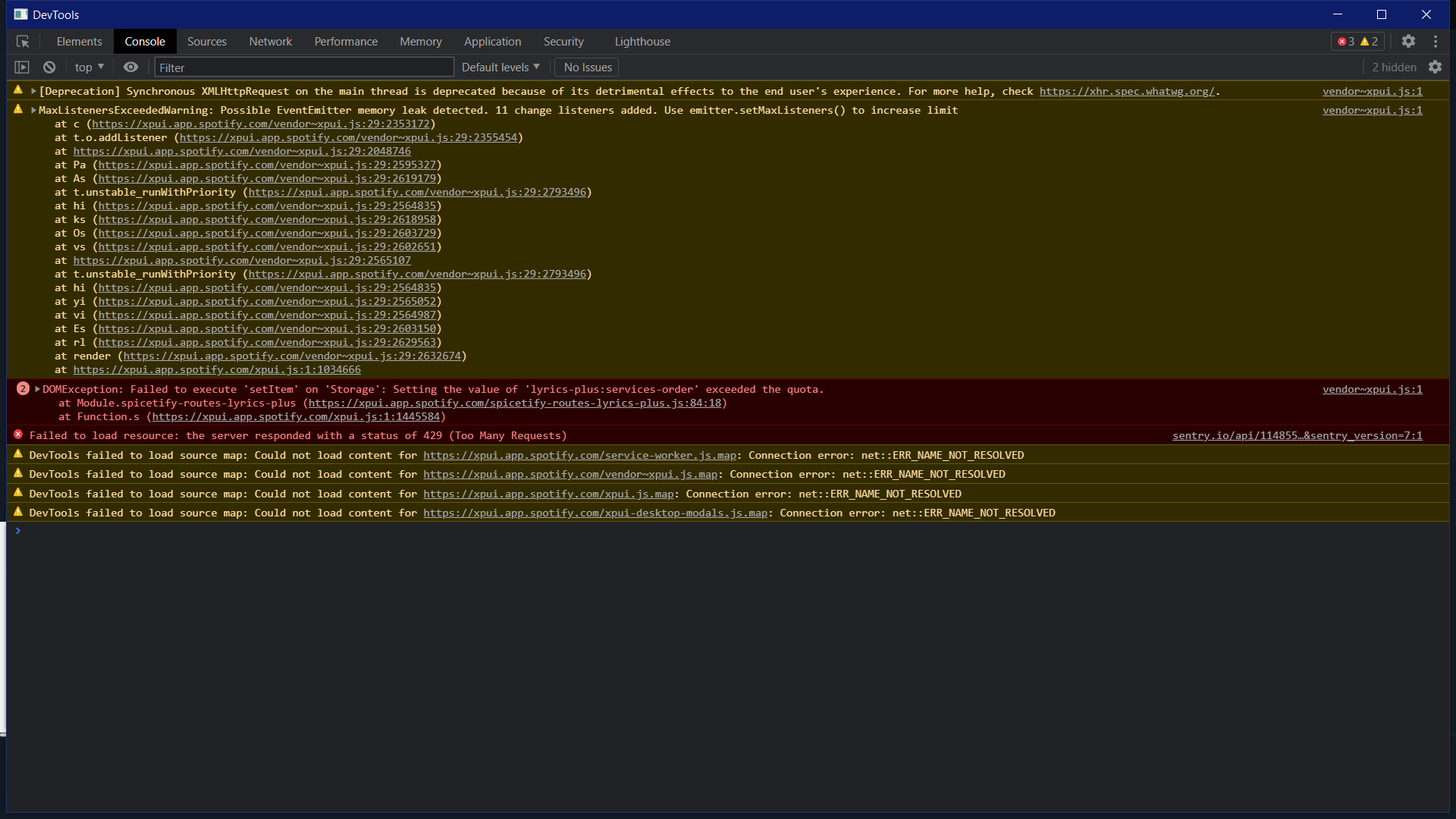Click the No Issues button
Viewport: 1456px width, 819px height.
tap(586, 67)
